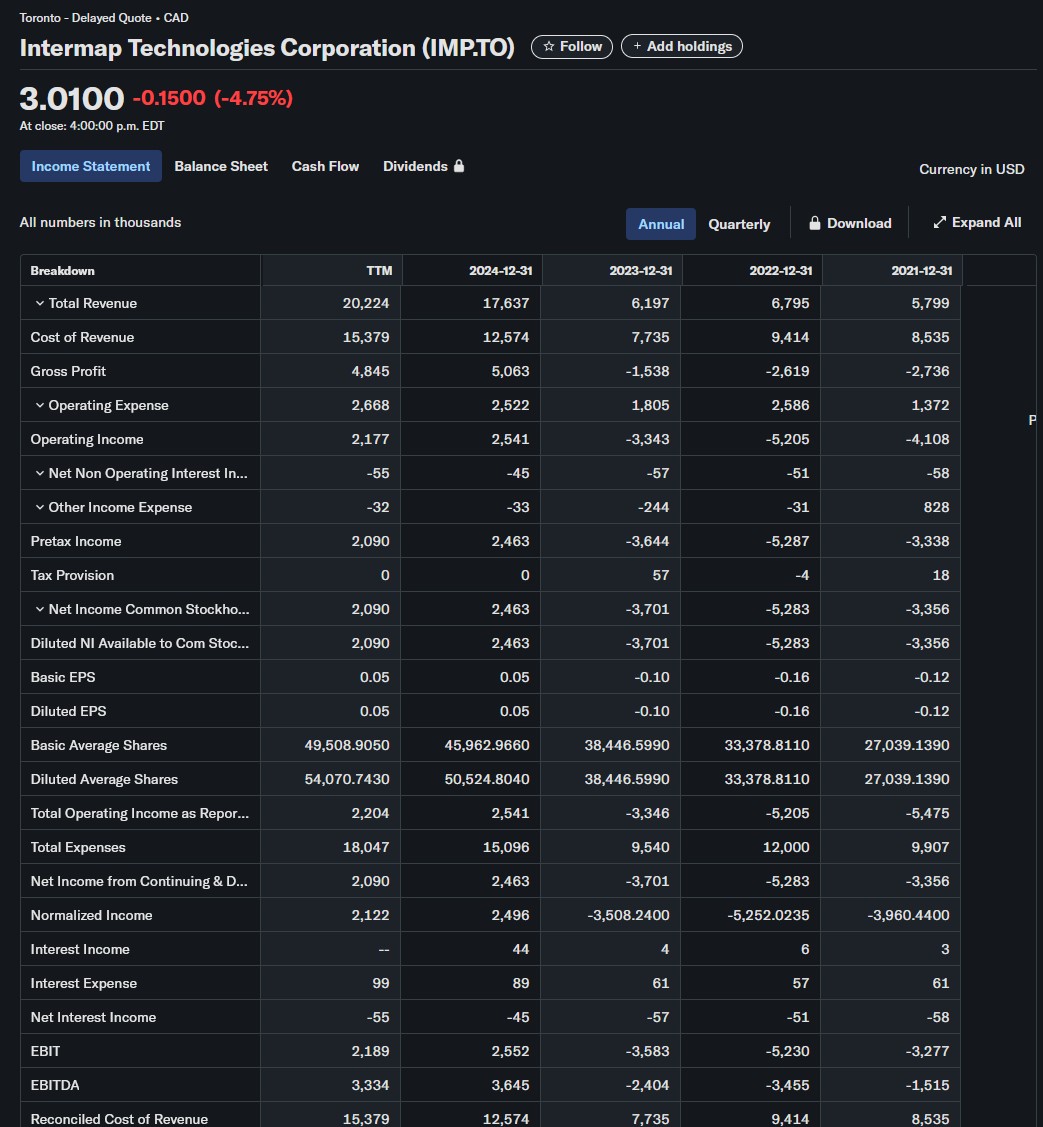Click 2021 Other Income Expense value 828

click(936, 507)
